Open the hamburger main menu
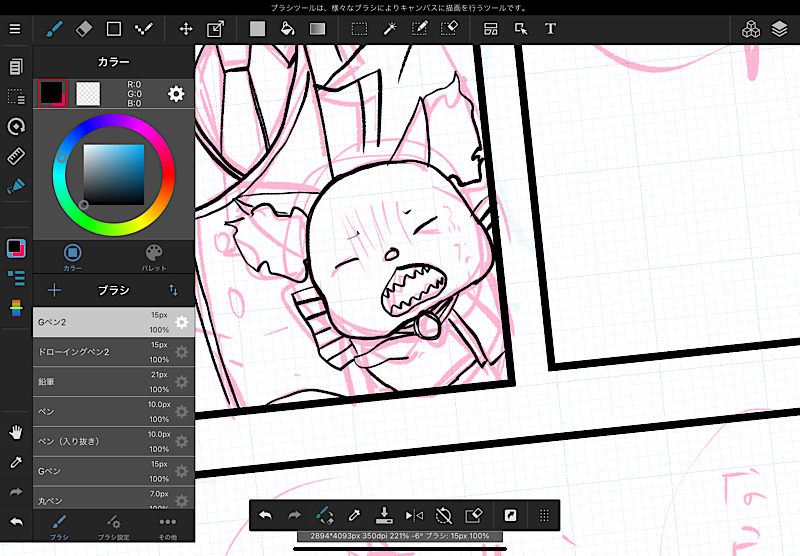The height and width of the screenshot is (556, 800). click(x=15, y=29)
